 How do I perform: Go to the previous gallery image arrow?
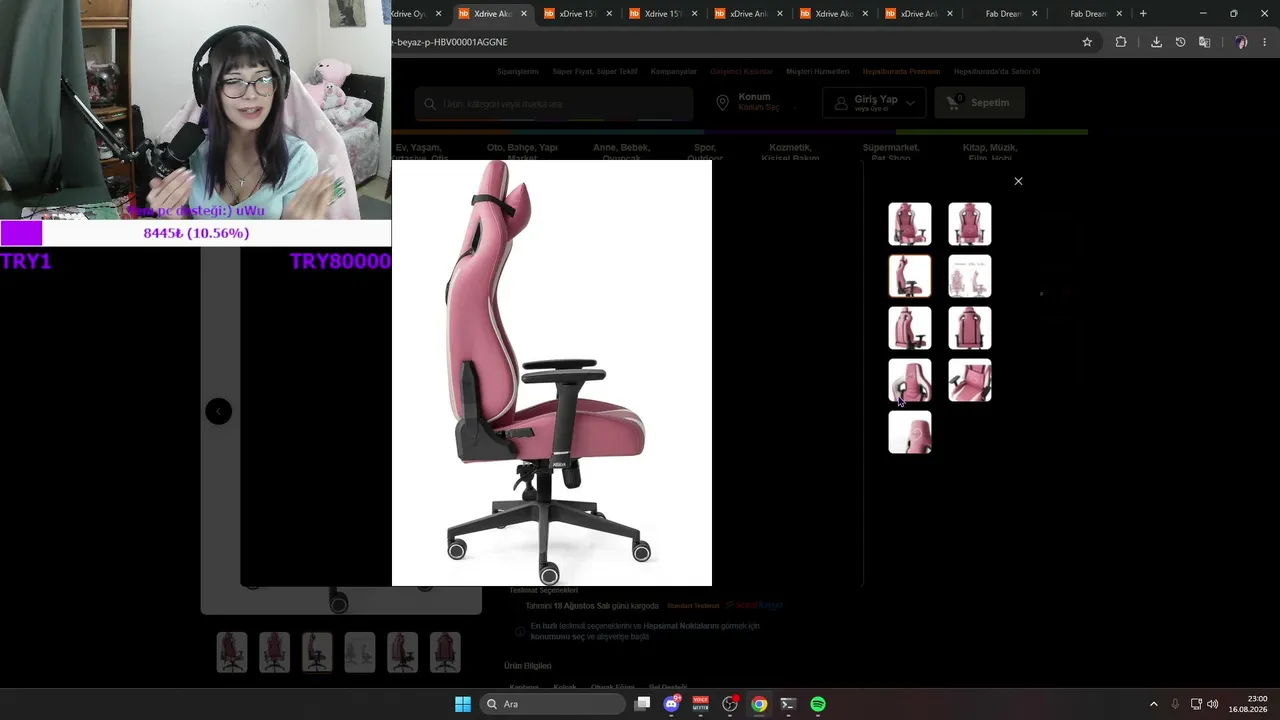coord(219,411)
